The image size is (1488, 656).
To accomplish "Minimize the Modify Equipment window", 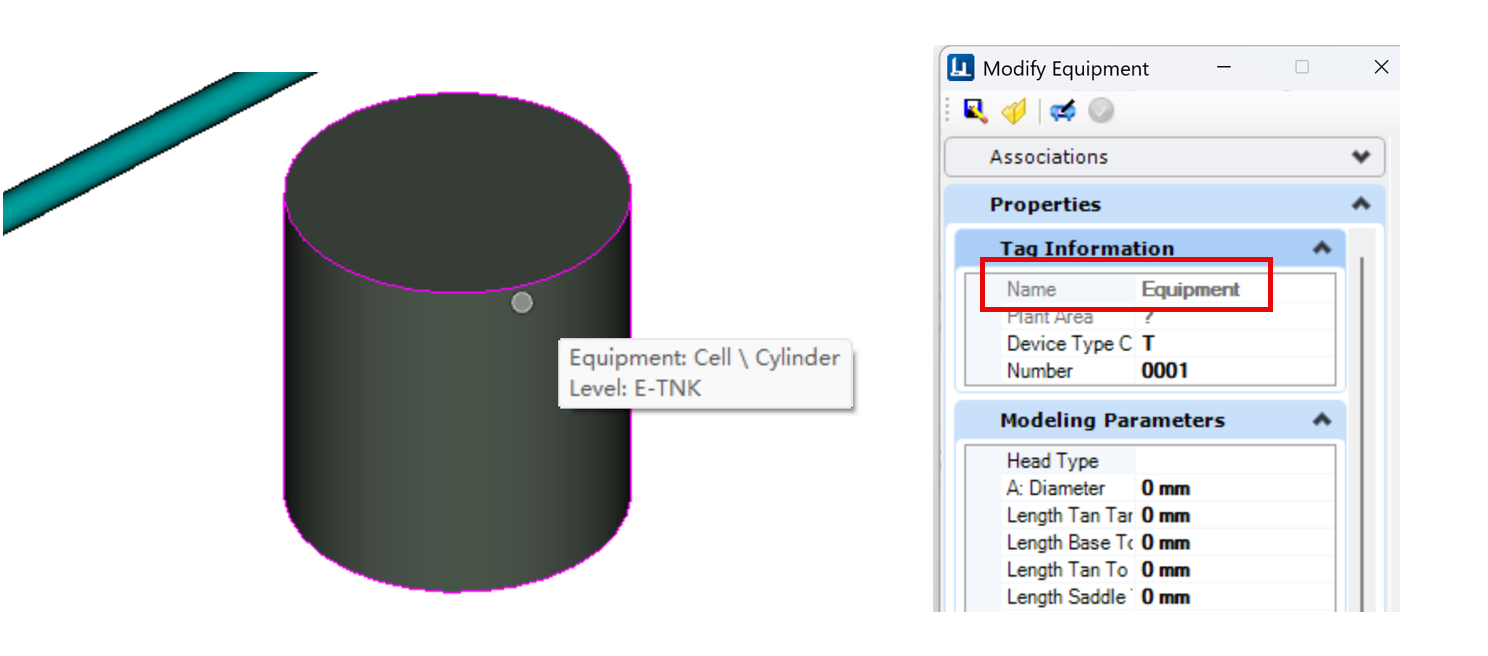I will [1224, 67].
